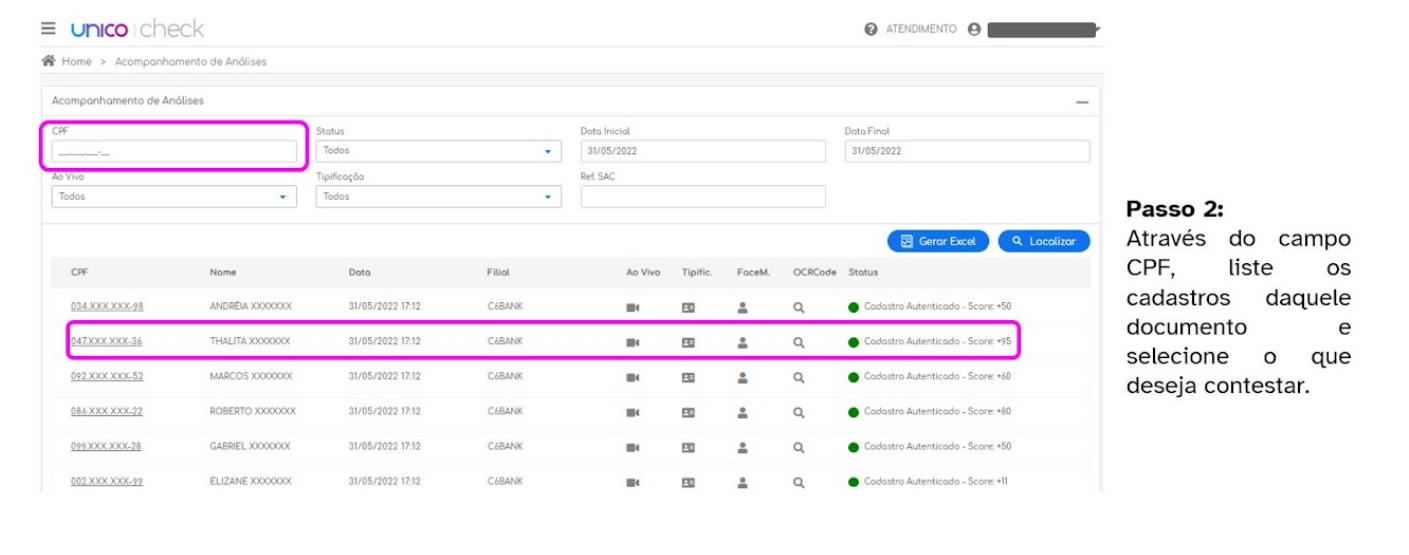
Task: Open FaceM. person icon for ROBERTO row
Action: 743,411
